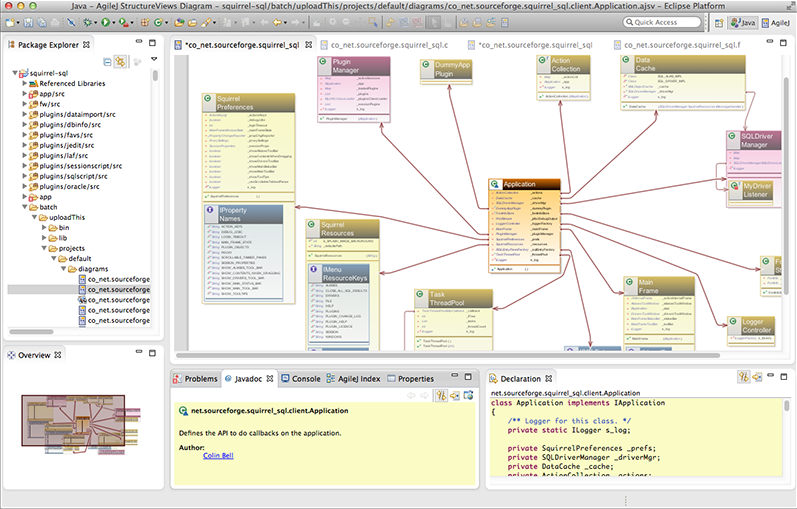This screenshot has width=797, height=509.
Task: Open the New wizard dropdown arrow
Action: pyautogui.click(x=18, y=23)
